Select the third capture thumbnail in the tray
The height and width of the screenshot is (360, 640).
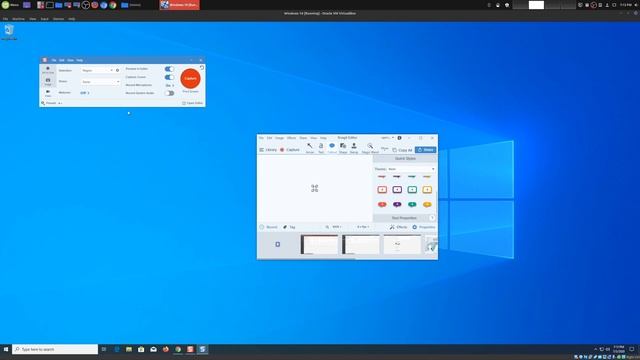pyautogui.click(x=402, y=244)
